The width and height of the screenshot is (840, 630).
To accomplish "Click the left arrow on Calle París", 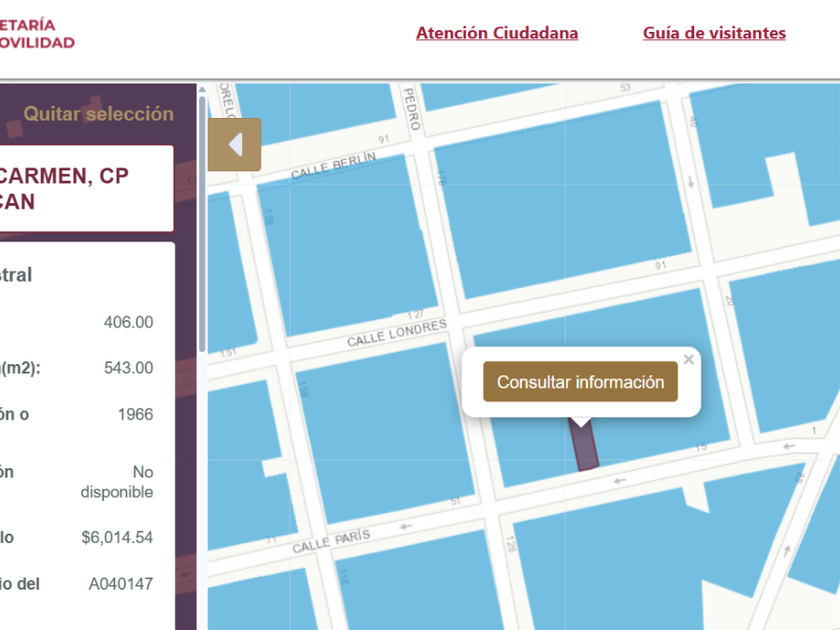I will [406, 527].
